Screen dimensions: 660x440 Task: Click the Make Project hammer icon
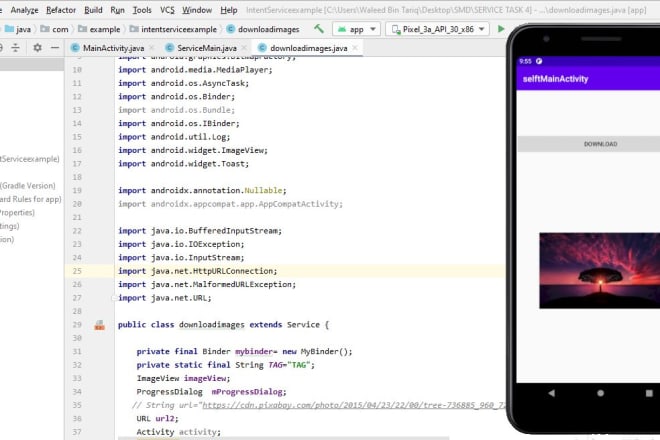pyautogui.click(x=319, y=29)
